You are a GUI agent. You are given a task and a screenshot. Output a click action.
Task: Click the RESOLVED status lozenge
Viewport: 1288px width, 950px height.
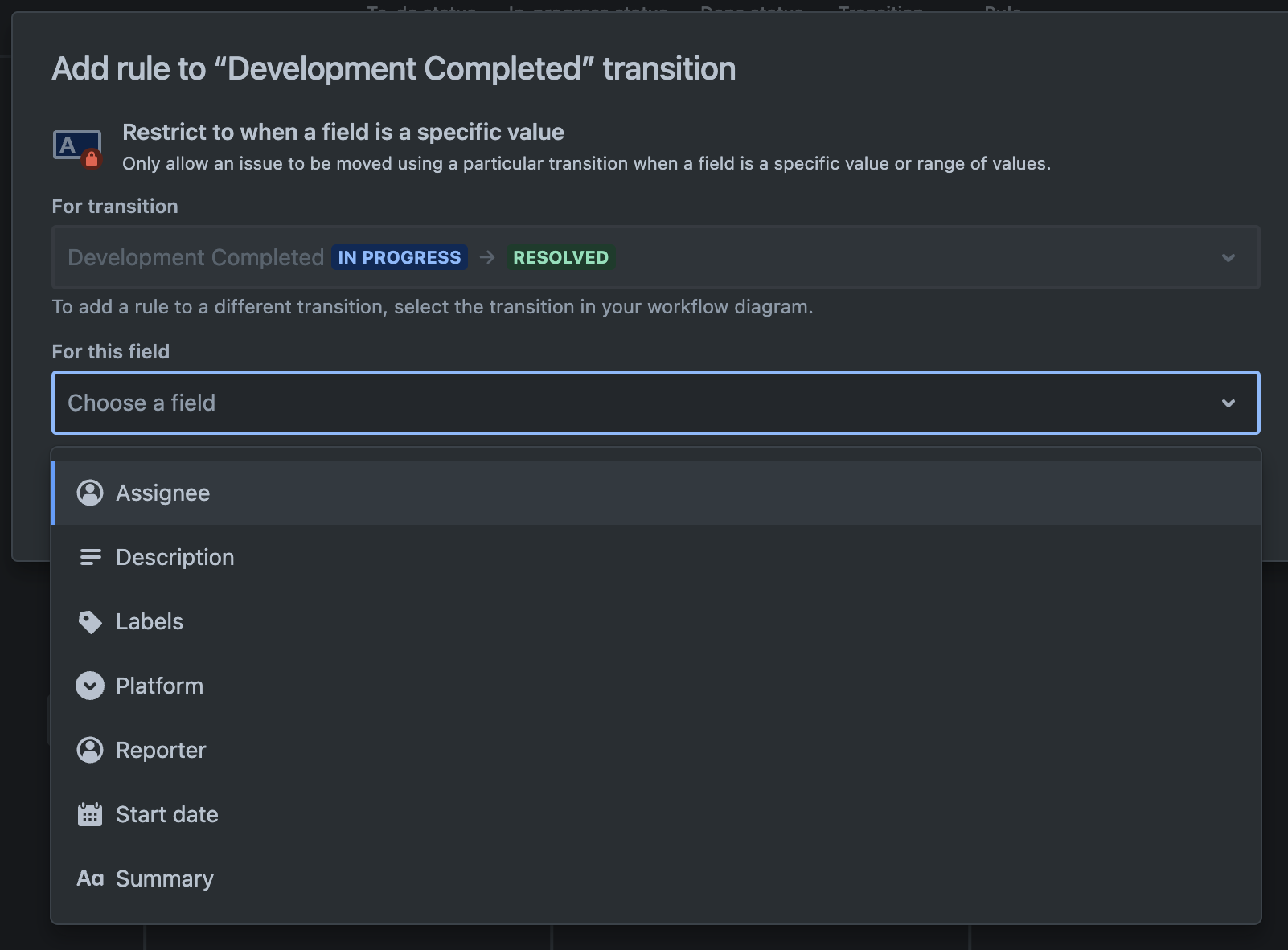pyautogui.click(x=561, y=257)
